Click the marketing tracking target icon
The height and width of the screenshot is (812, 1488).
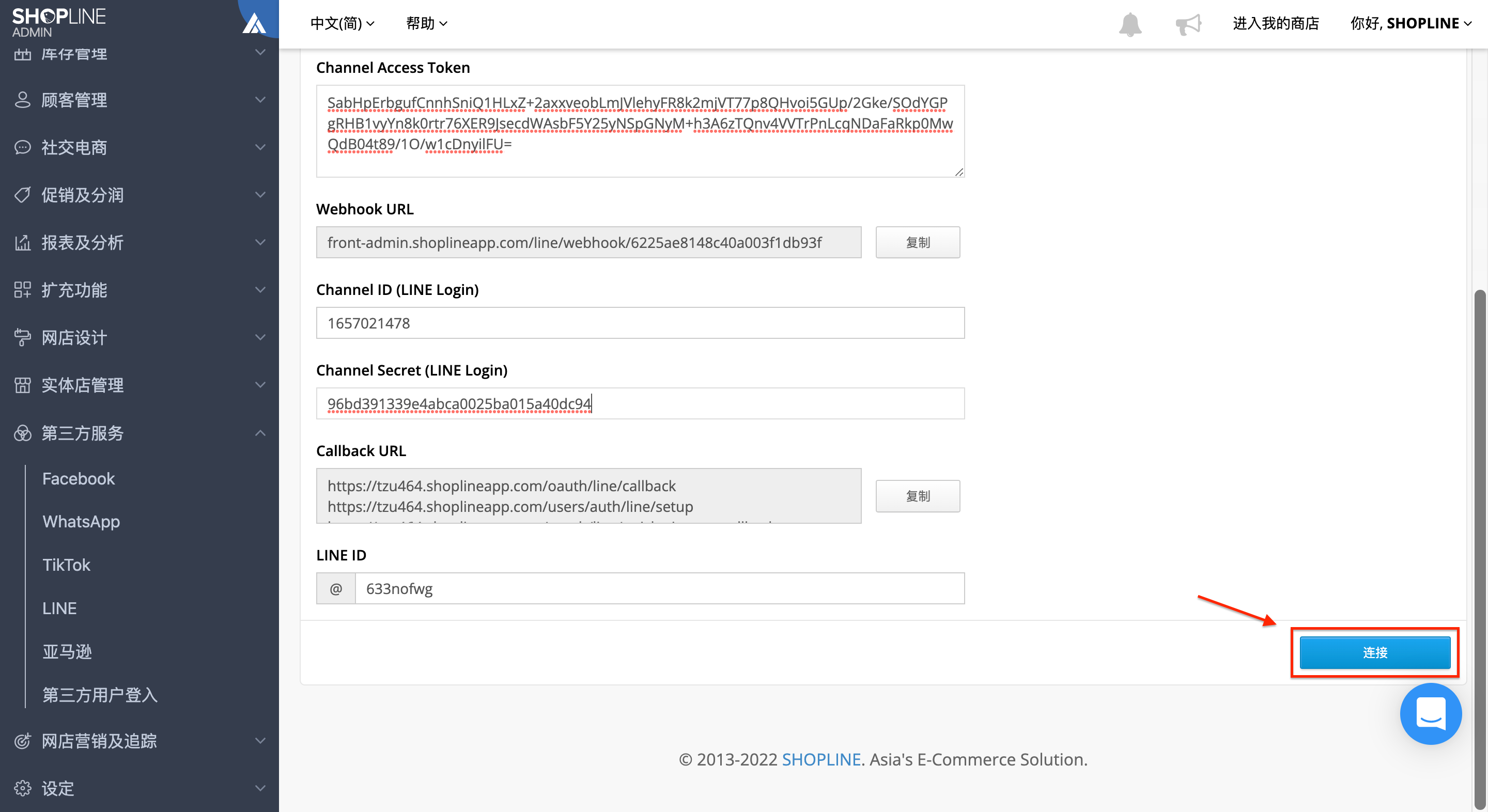tap(23, 741)
